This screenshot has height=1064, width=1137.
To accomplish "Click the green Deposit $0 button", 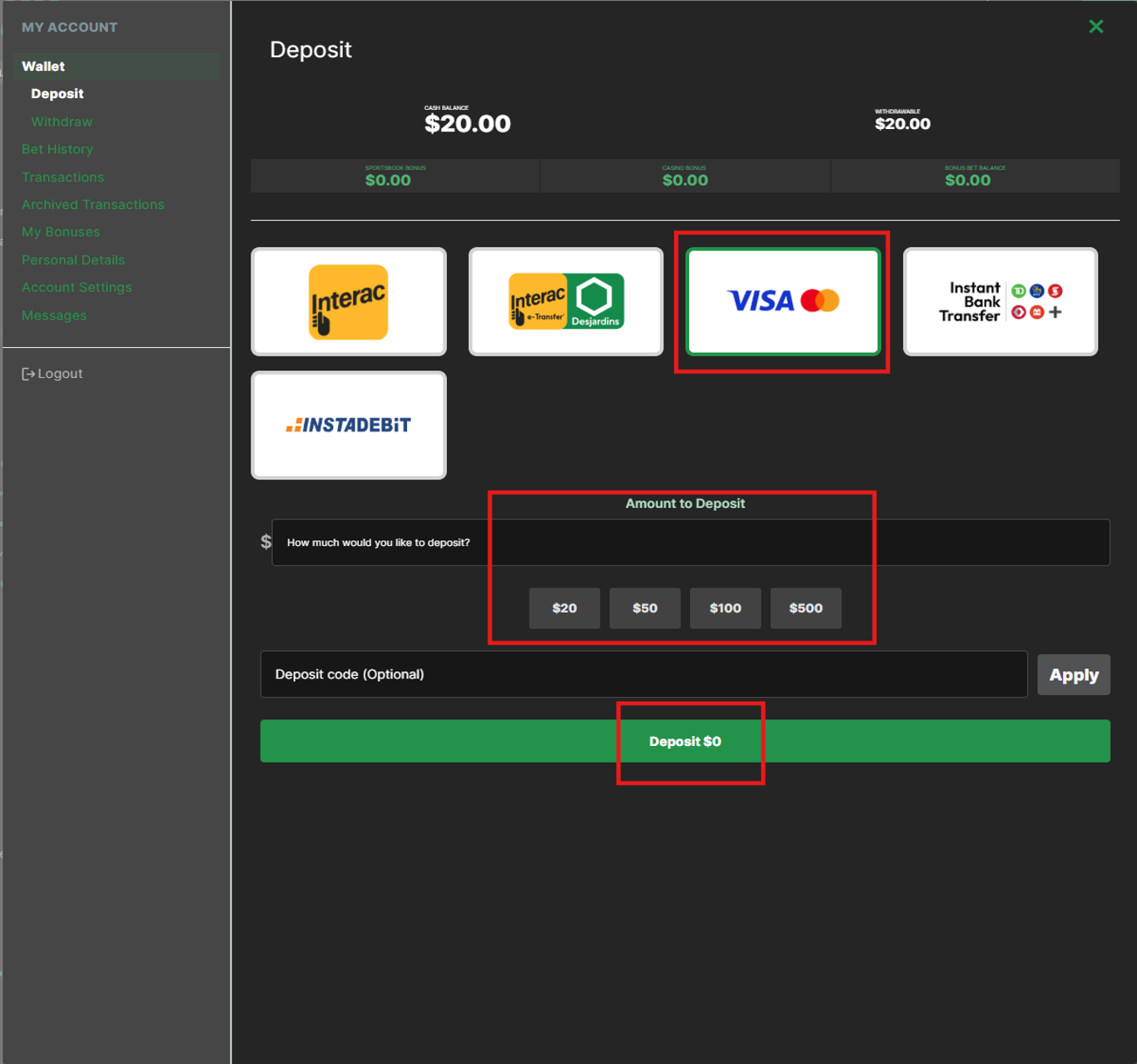I will 684,741.
